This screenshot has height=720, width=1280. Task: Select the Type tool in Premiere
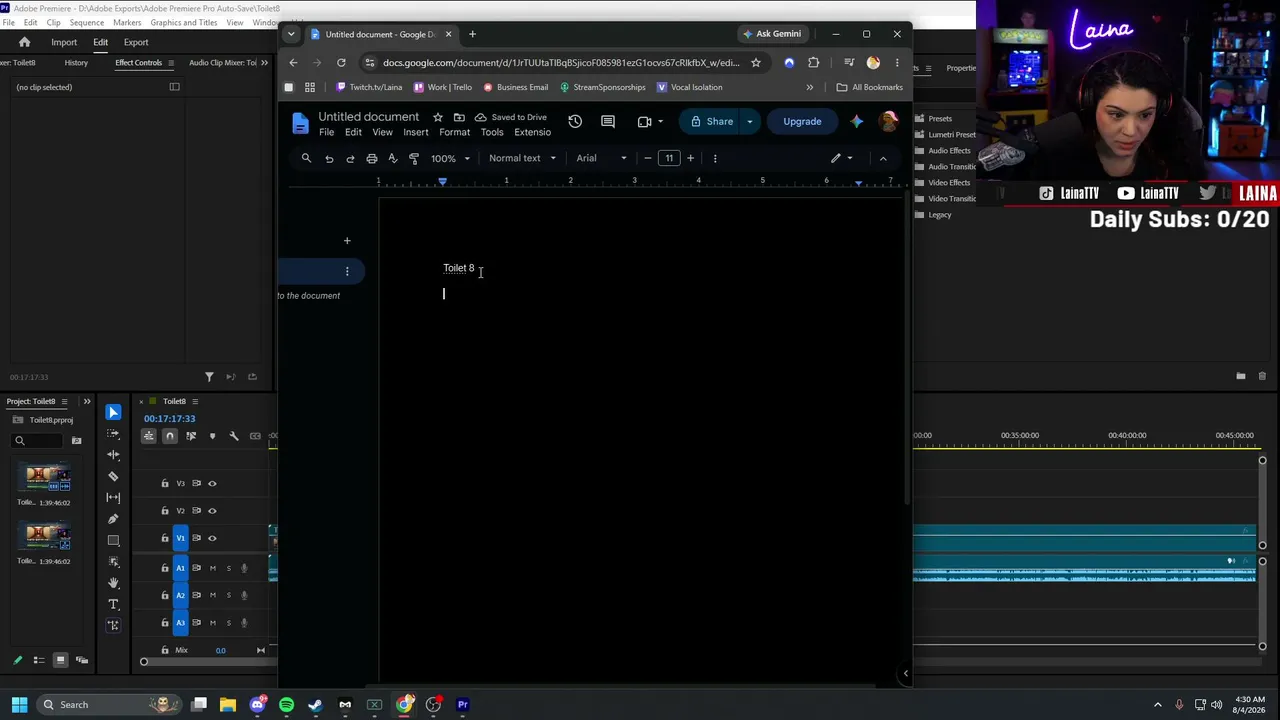point(113,604)
